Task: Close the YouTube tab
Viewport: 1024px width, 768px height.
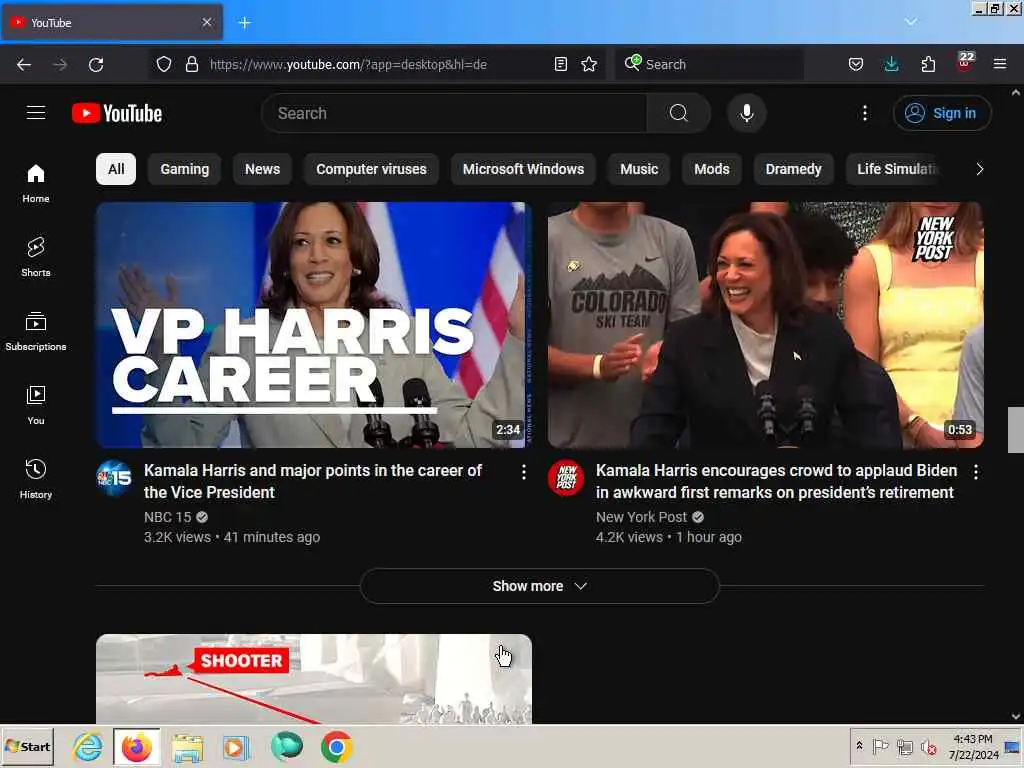Action: 207,22
